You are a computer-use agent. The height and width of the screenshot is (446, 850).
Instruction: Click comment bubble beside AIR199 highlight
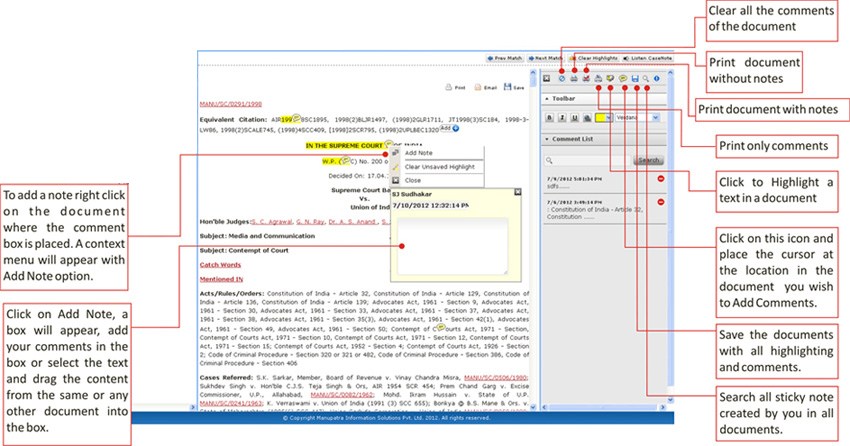(x=297, y=118)
